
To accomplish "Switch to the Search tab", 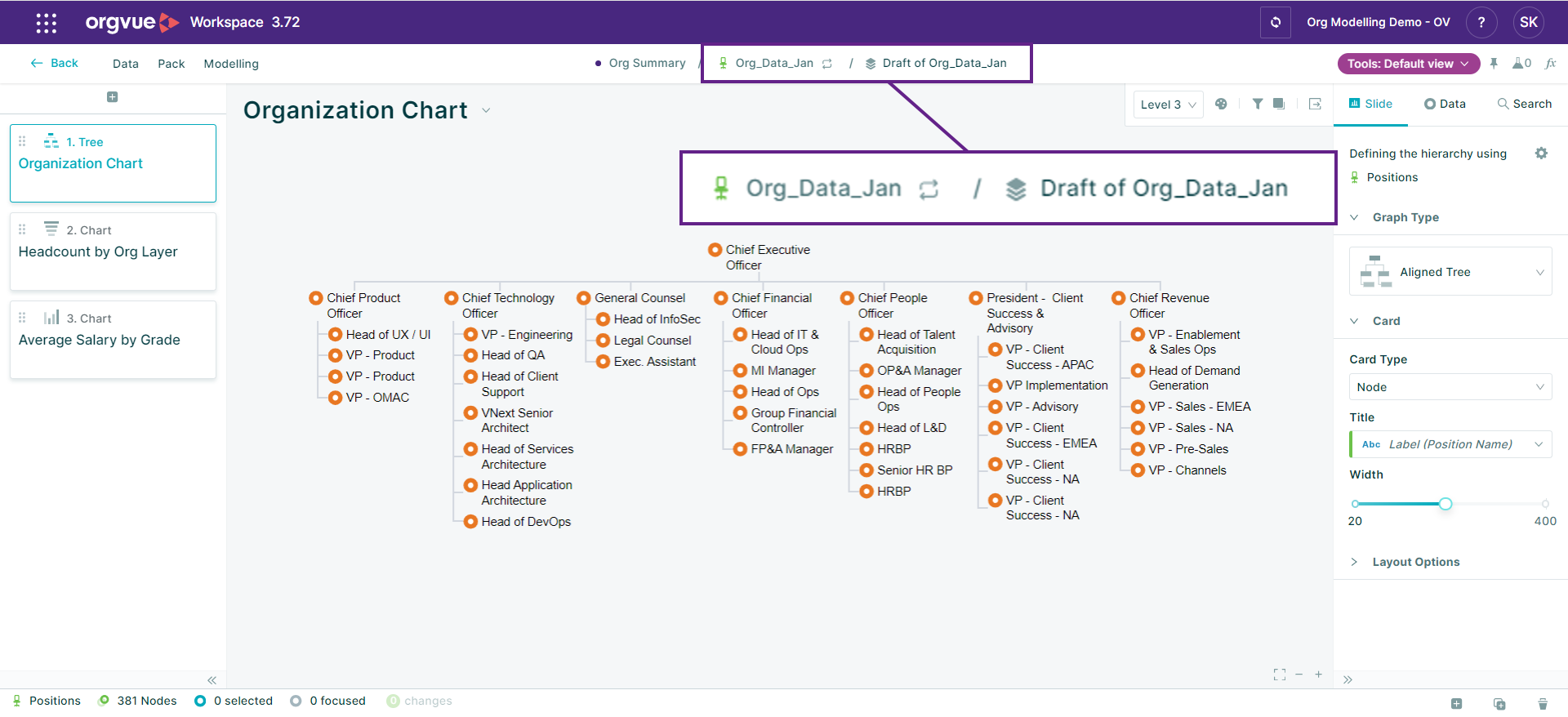I will 1524,104.
